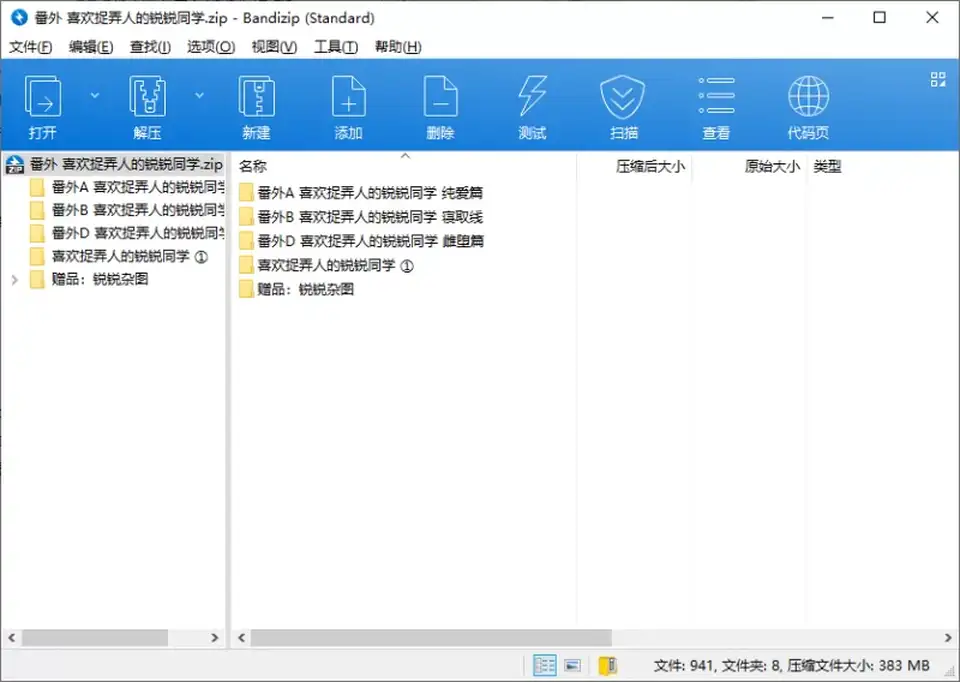Select 赠品：锐锐杂图 in left tree
The image size is (960, 682).
89,279
